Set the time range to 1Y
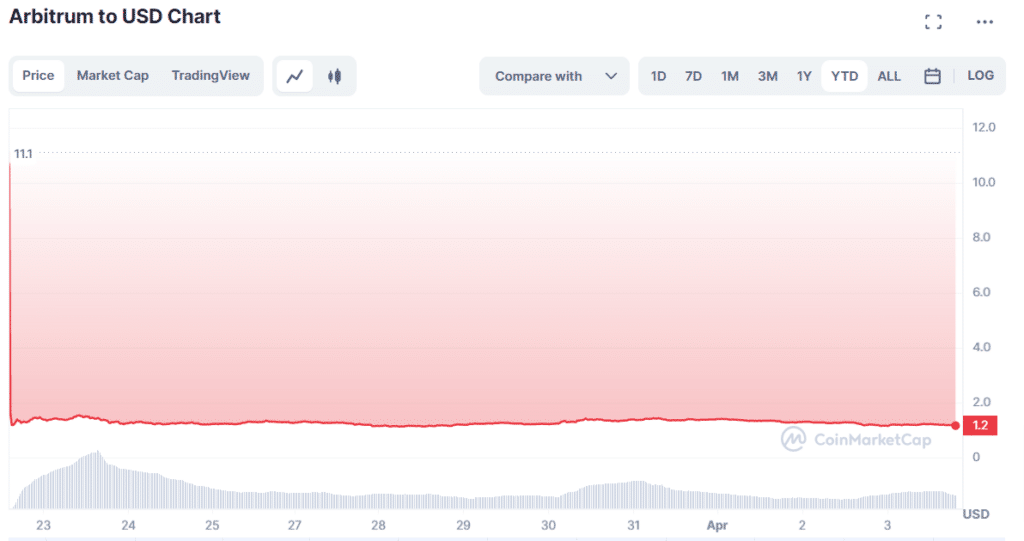 (804, 76)
